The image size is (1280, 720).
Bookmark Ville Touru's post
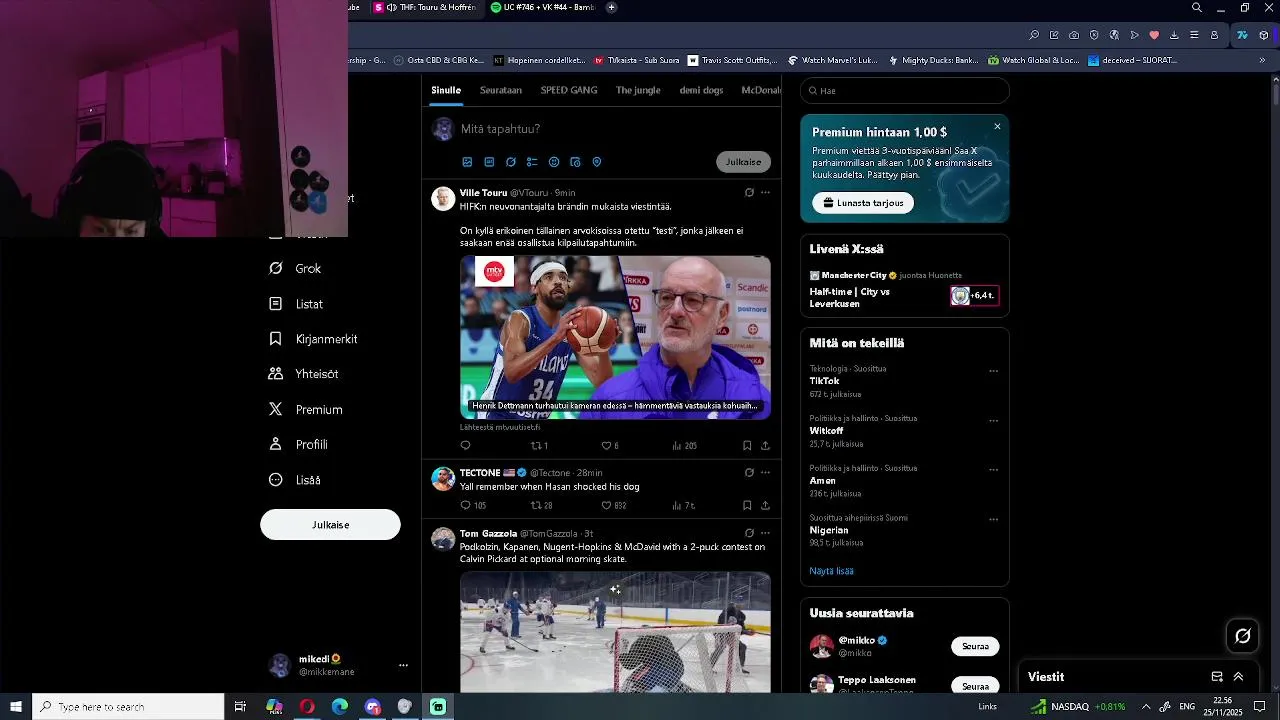coord(747,446)
